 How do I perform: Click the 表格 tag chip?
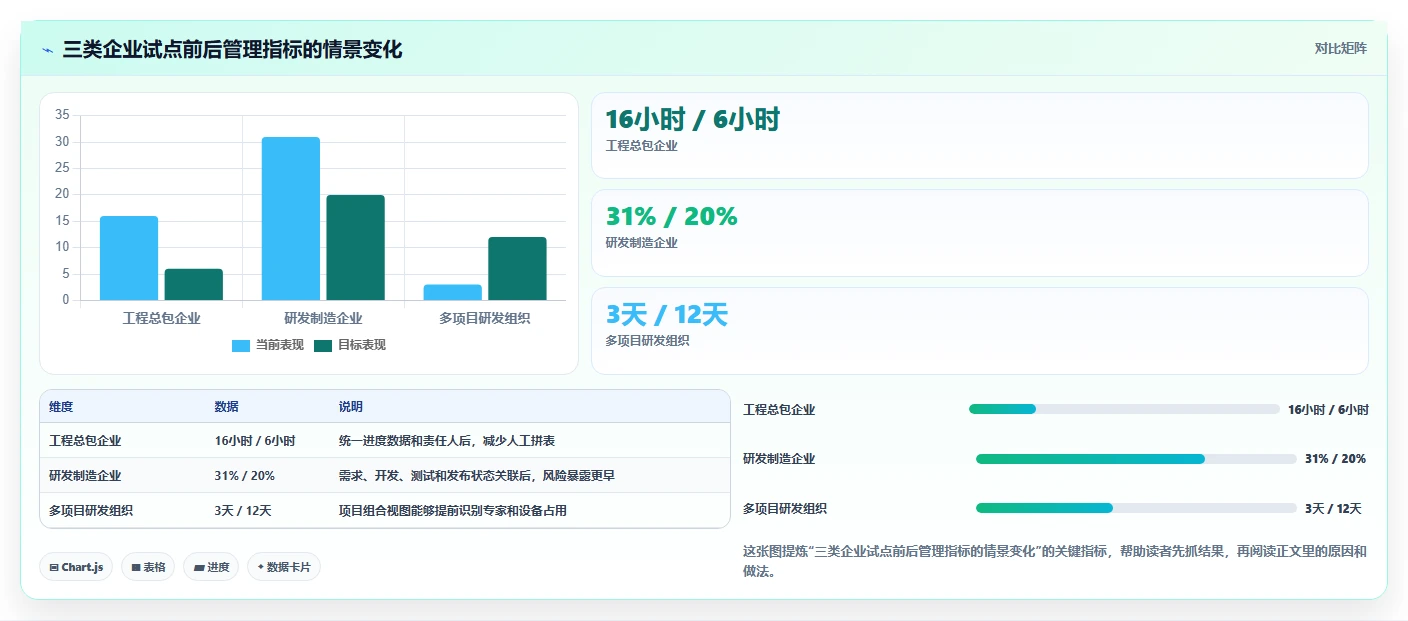tap(148, 567)
